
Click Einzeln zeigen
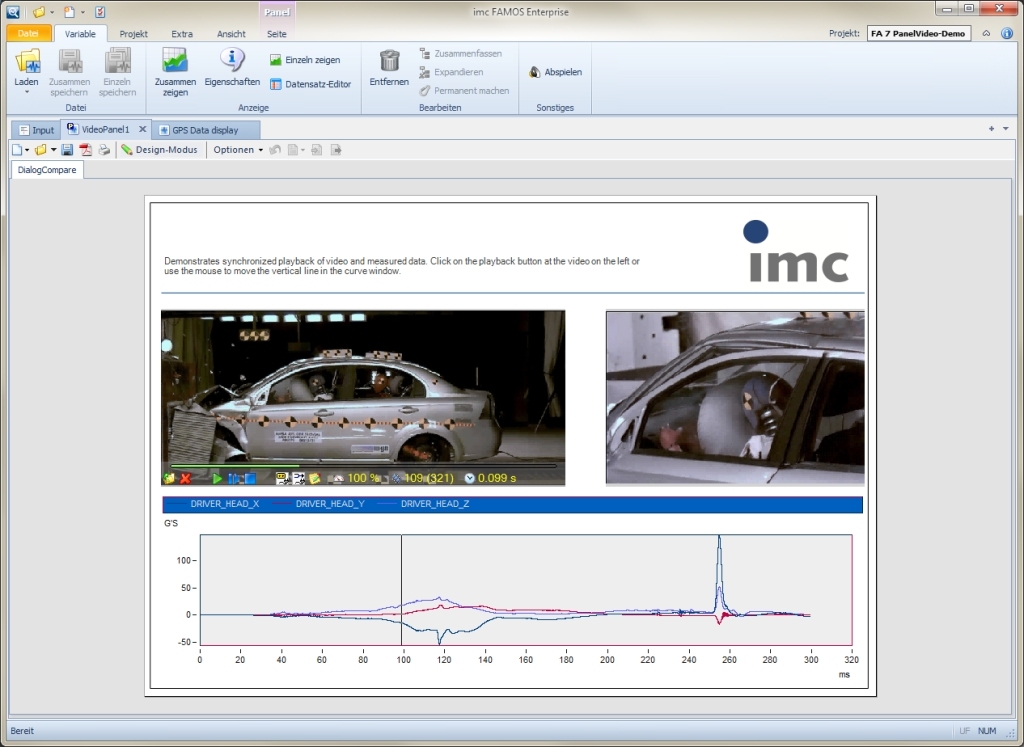tap(305, 59)
